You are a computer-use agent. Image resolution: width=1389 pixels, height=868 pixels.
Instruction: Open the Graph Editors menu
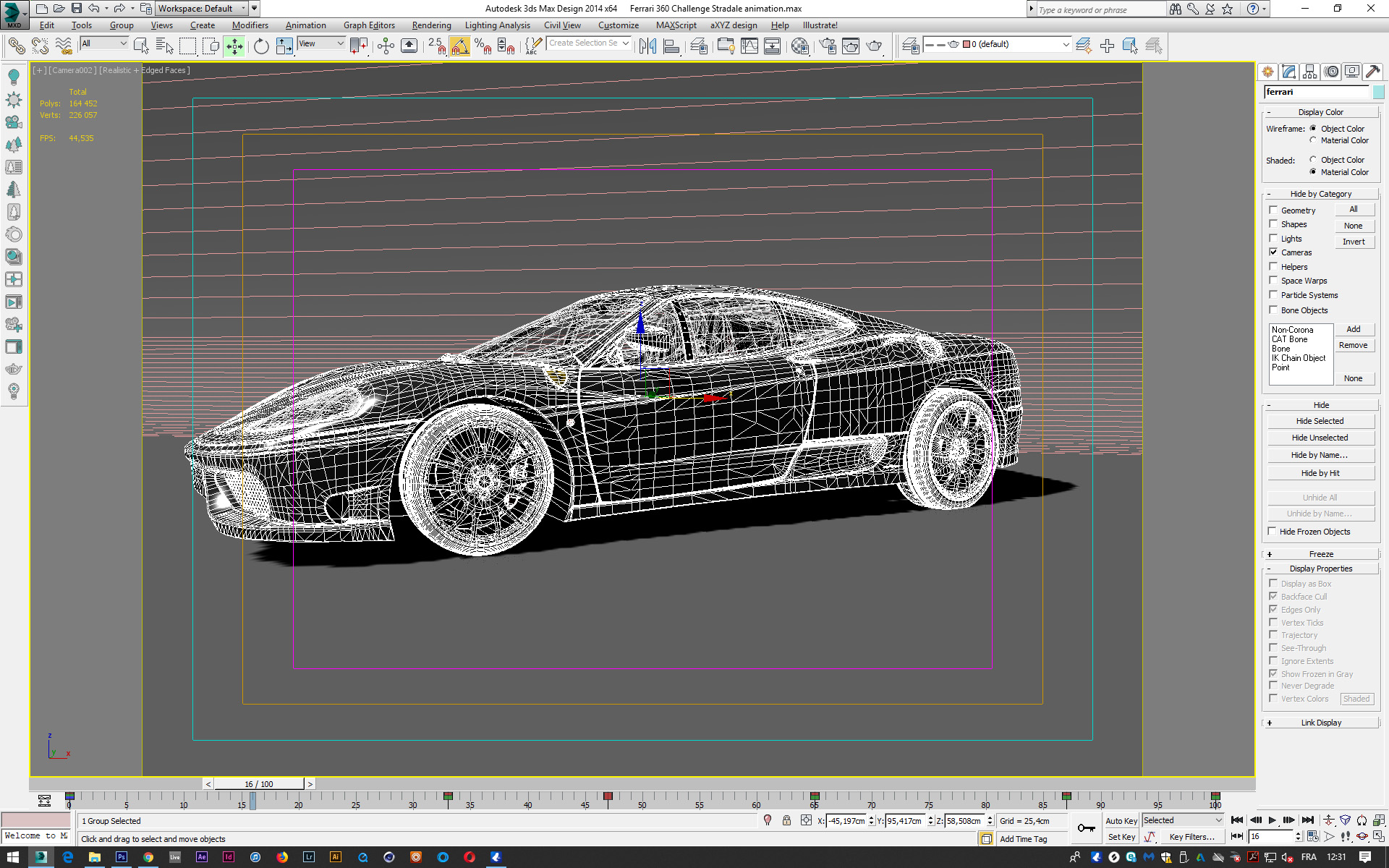click(x=369, y=25)
